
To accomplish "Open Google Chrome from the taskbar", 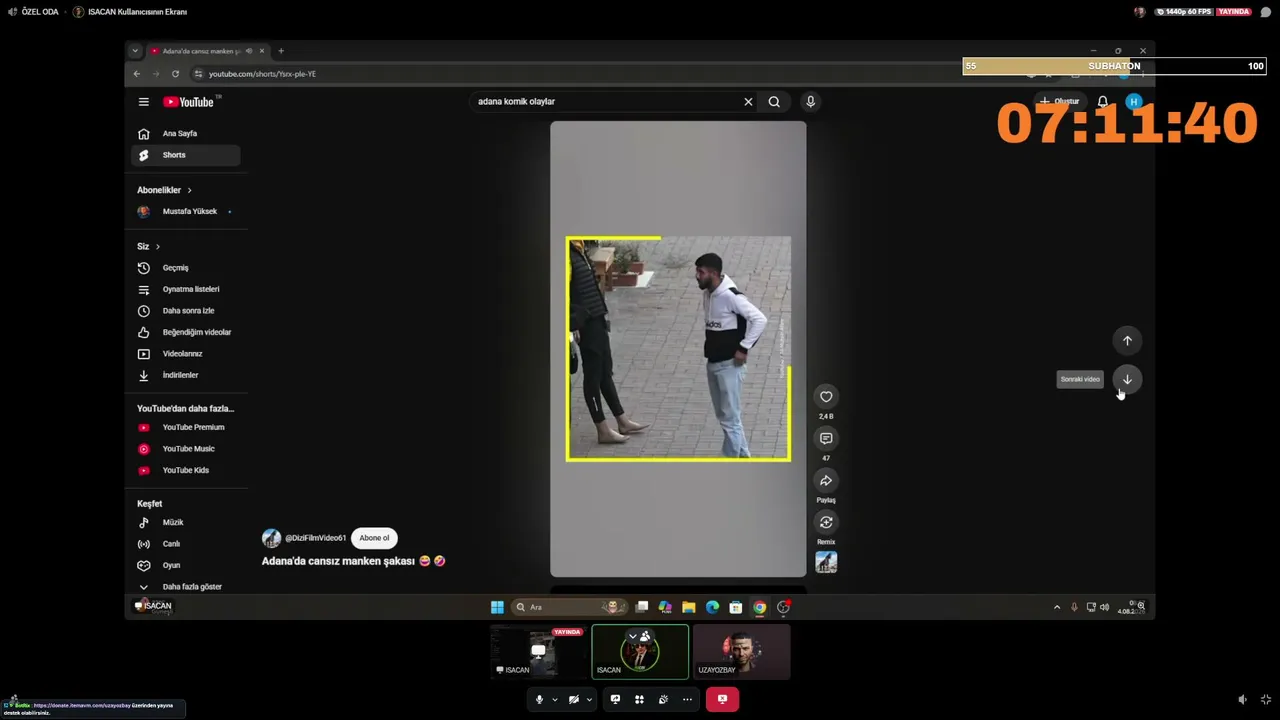I will pyautogui.click(x=760, y=607).
